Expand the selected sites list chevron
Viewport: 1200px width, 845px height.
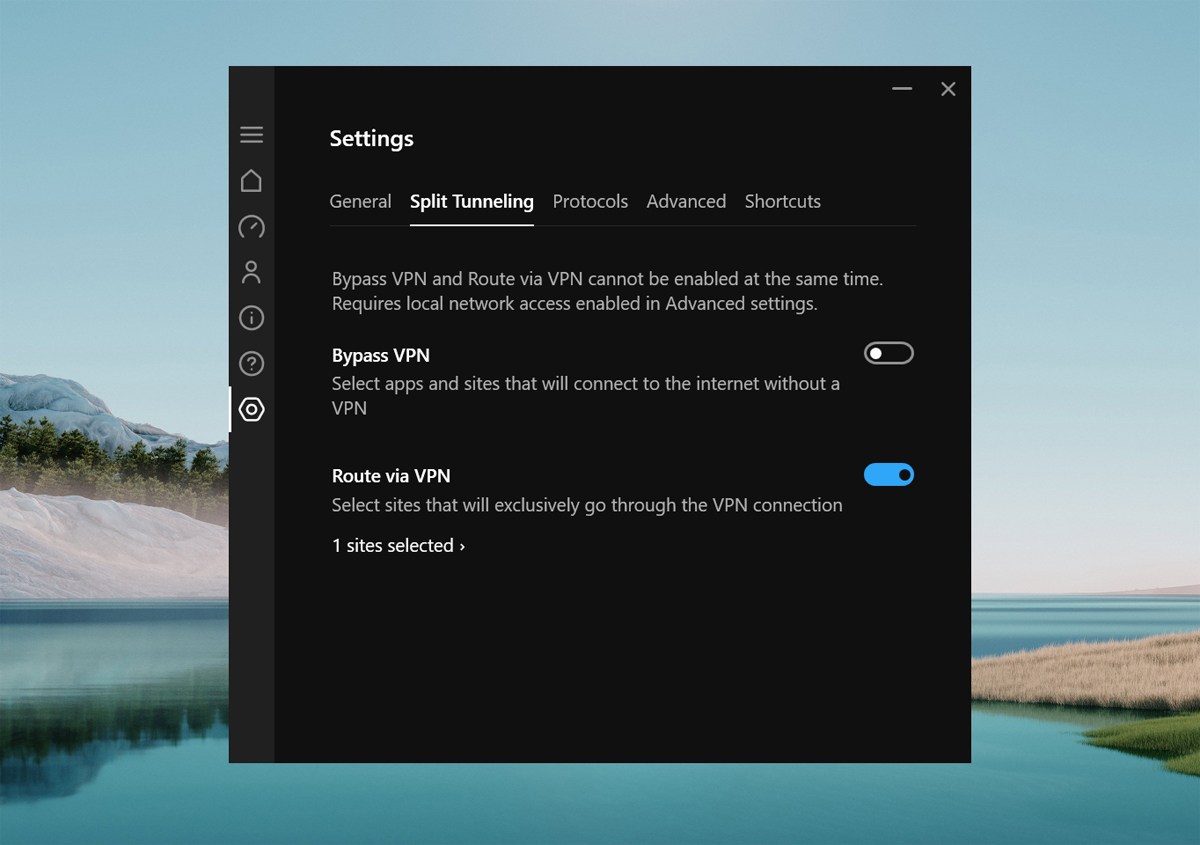(x=463, y=545)
